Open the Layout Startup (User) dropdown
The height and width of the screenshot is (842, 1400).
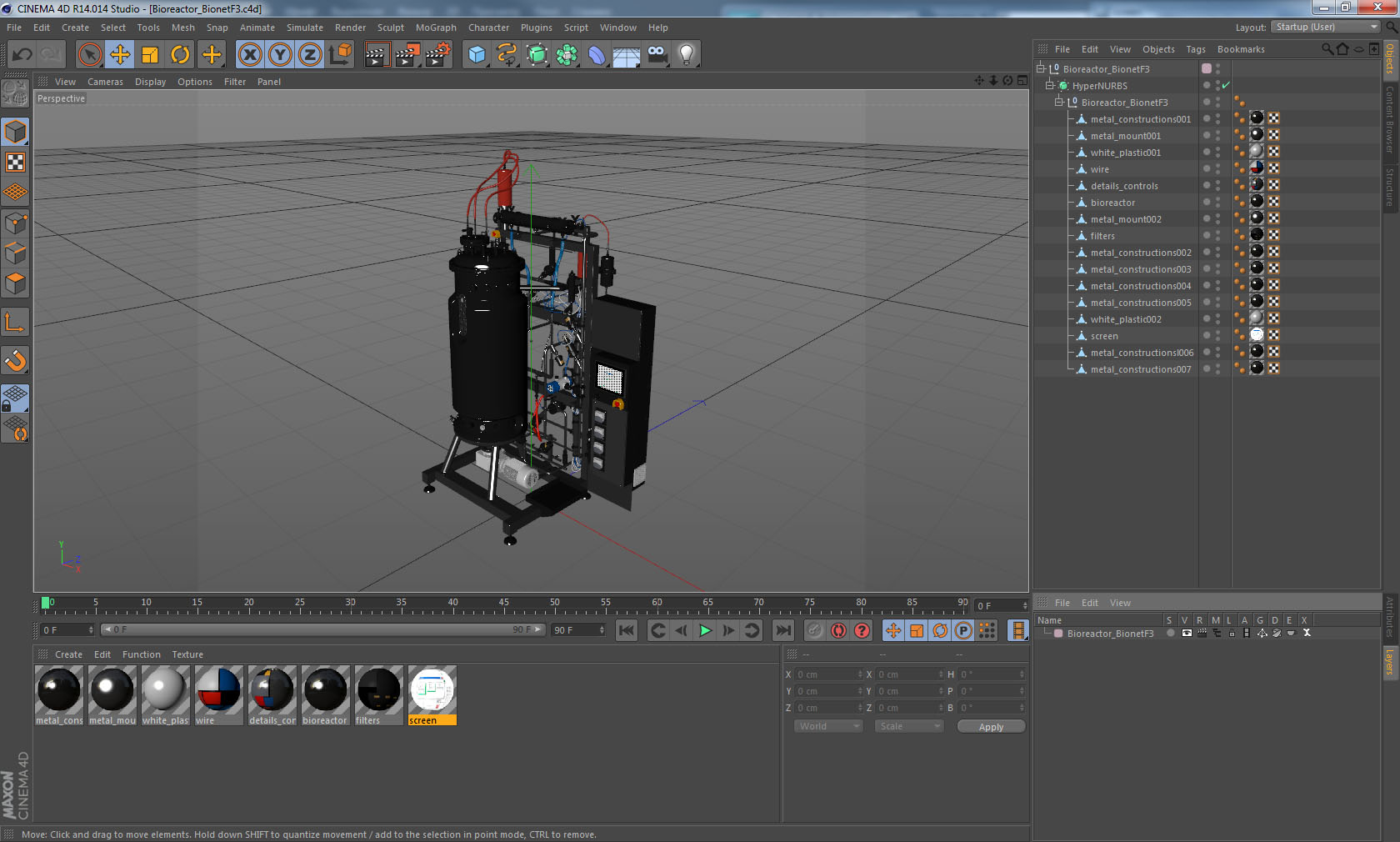(x=1326, y=28)
